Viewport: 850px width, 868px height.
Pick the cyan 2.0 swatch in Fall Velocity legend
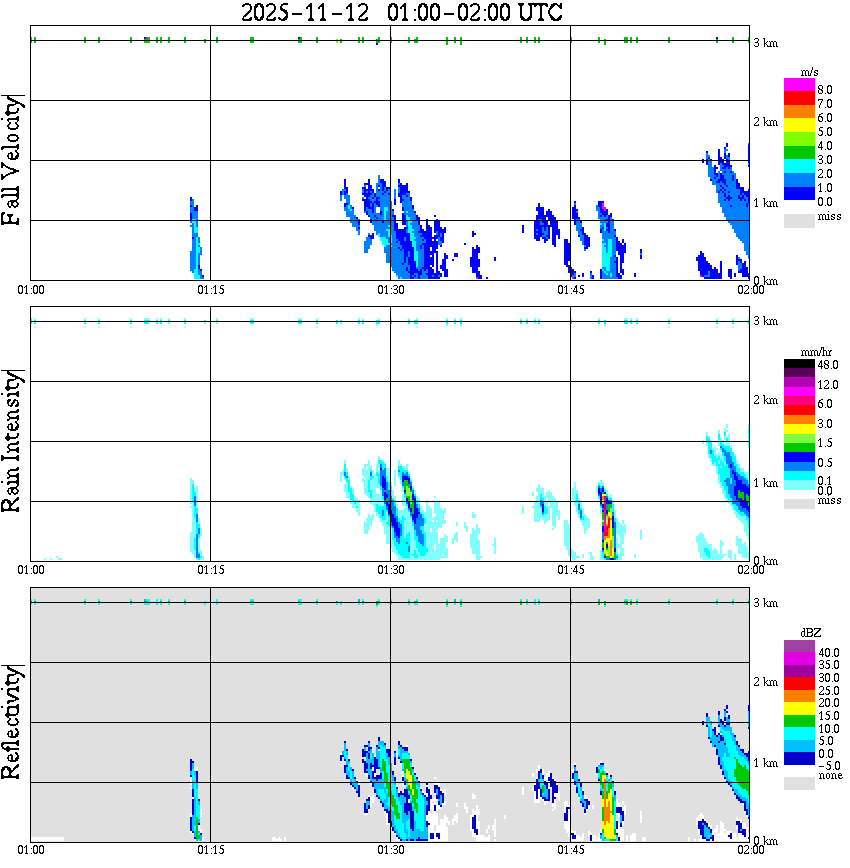[x=799, y=167]
